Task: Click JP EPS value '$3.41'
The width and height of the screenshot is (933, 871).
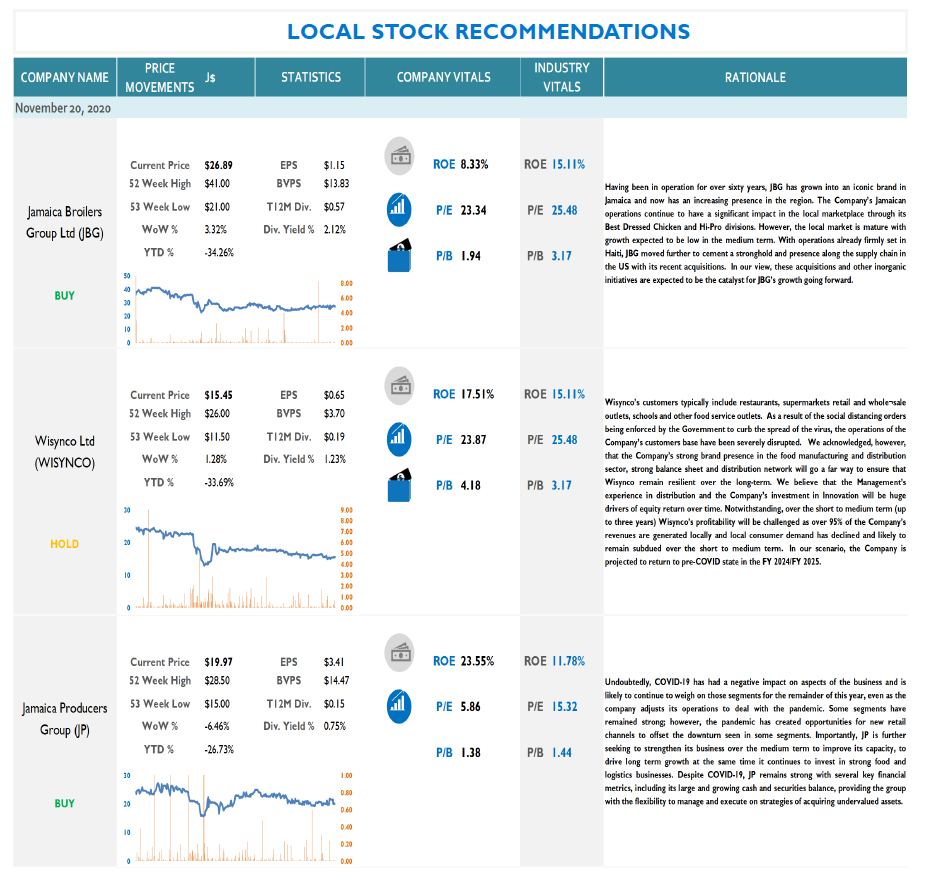Action: [334, 662]
